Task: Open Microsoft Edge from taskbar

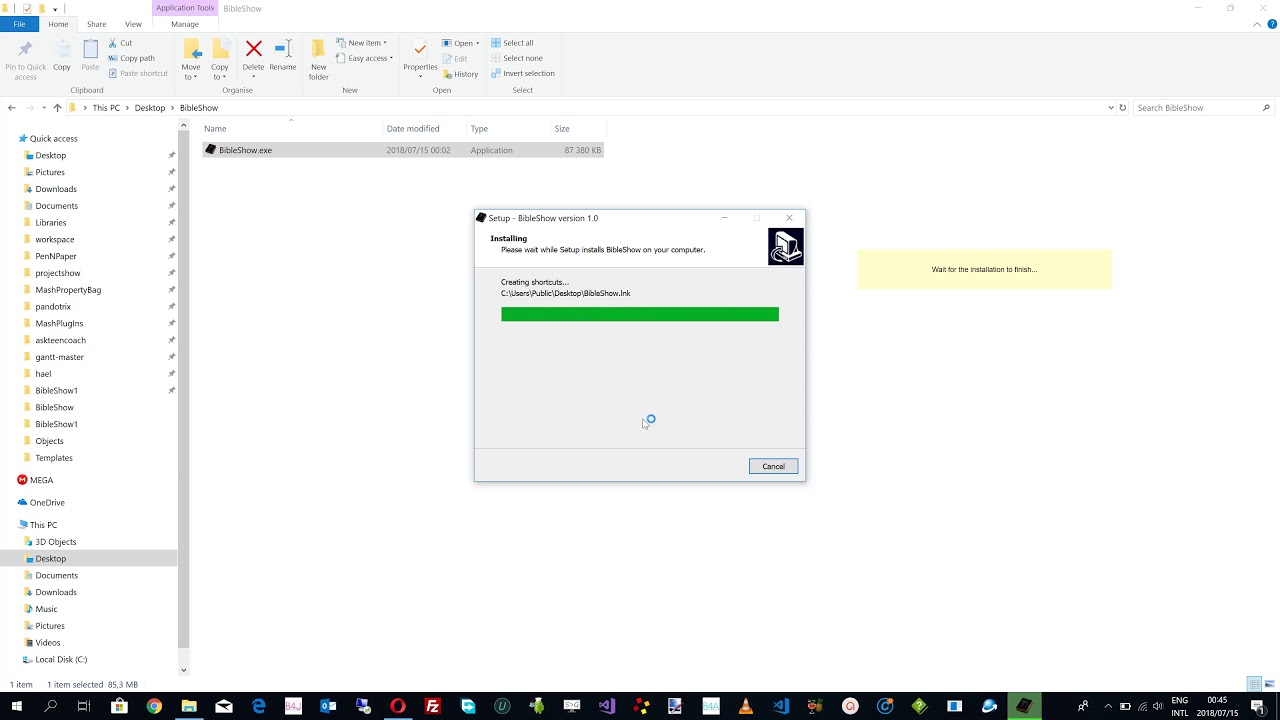Action: coord(259,706)
